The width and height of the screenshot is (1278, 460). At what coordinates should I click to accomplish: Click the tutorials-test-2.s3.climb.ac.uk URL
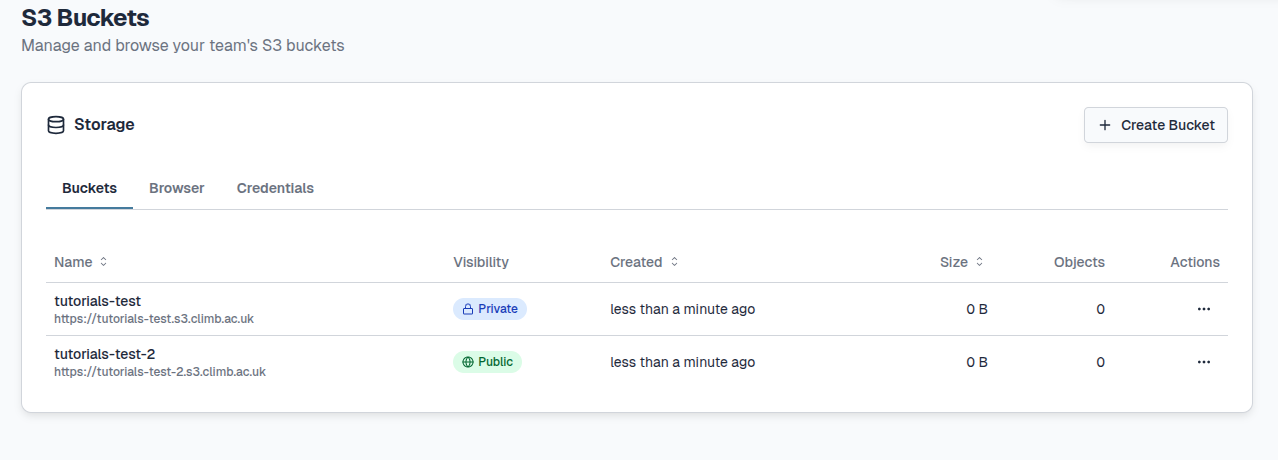pyautogui.click(x=159, y=372)
